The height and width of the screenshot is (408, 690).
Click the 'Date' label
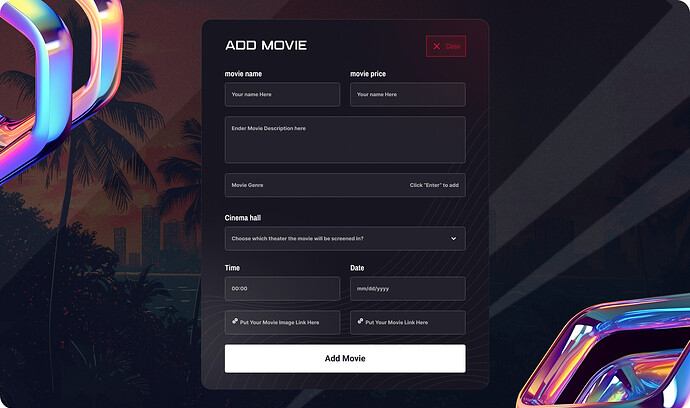coord(357,268)
